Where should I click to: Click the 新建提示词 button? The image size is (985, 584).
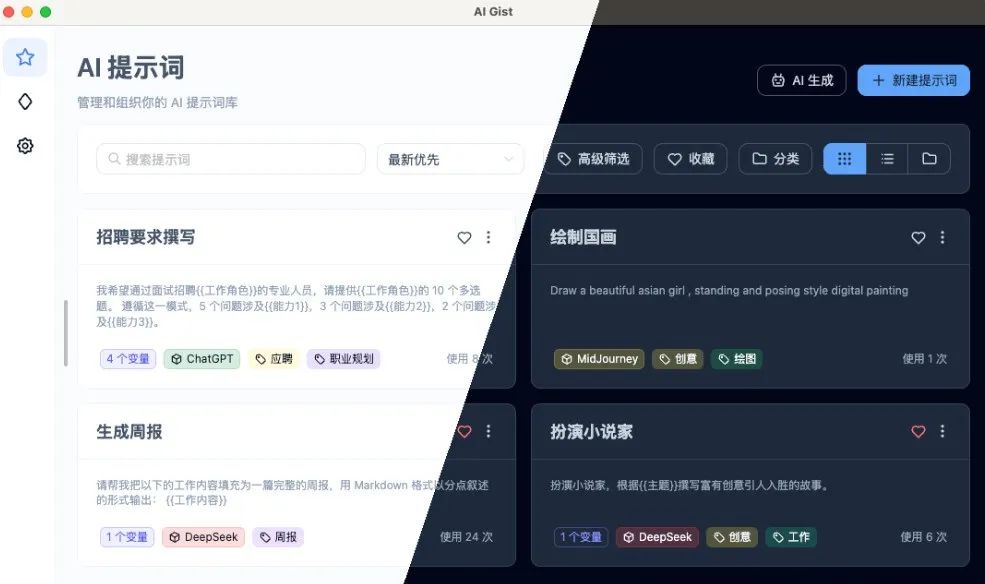click(x=913, y=80)
